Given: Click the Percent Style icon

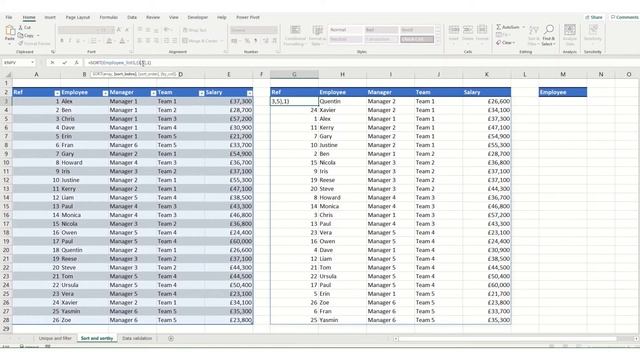Looking at the screenshot, I should [x=247, y=41].
